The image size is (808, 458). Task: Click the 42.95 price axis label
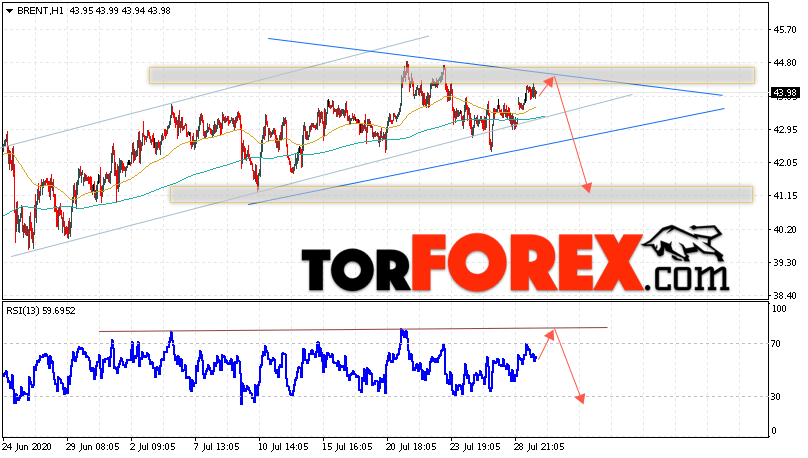784,130
